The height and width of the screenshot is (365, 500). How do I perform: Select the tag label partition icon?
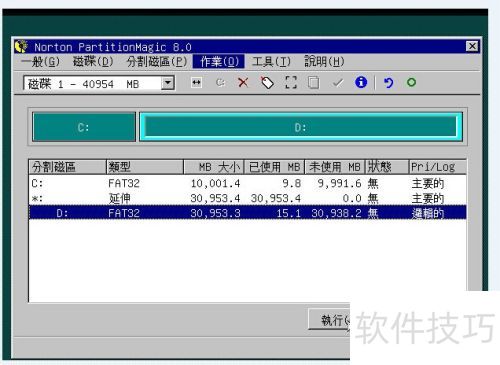pyautogui.click(x=267, y=82)
